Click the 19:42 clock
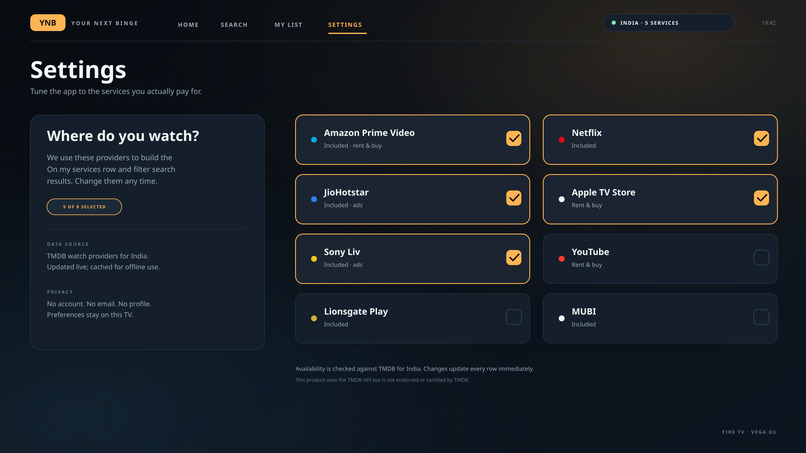806x453 pixels. click(x=768, y=23)
